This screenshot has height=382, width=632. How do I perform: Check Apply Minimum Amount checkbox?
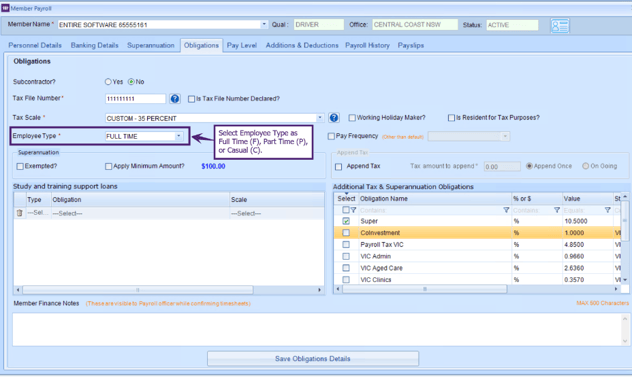(x=108, y=166)
